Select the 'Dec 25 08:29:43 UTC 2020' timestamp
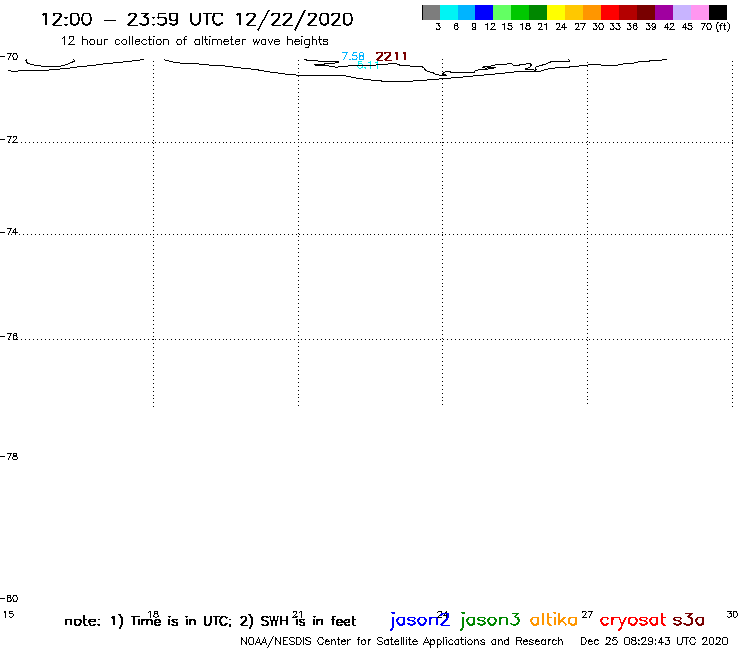The image size is (740, 650). 654,642
